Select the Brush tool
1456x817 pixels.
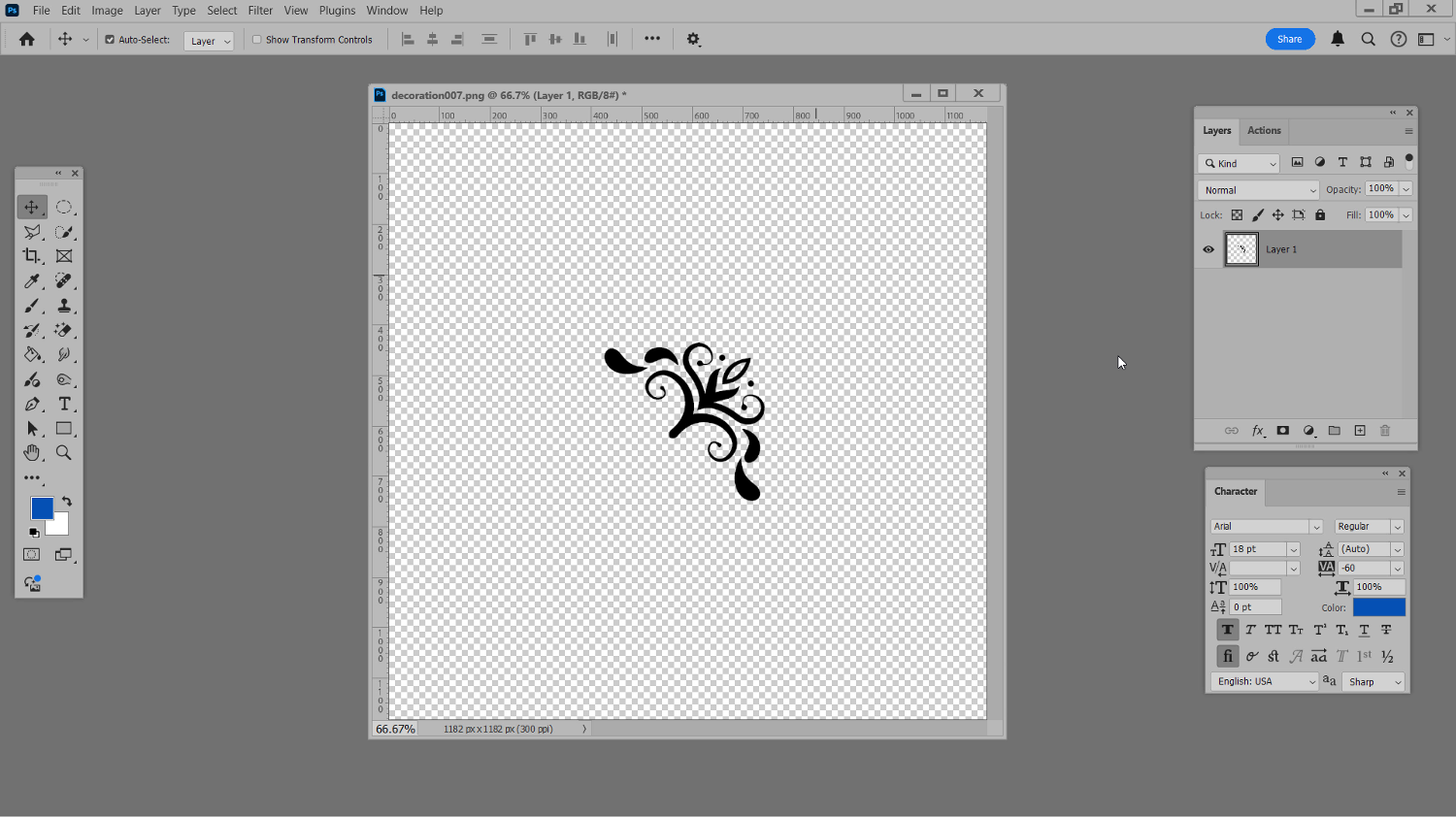32,306
